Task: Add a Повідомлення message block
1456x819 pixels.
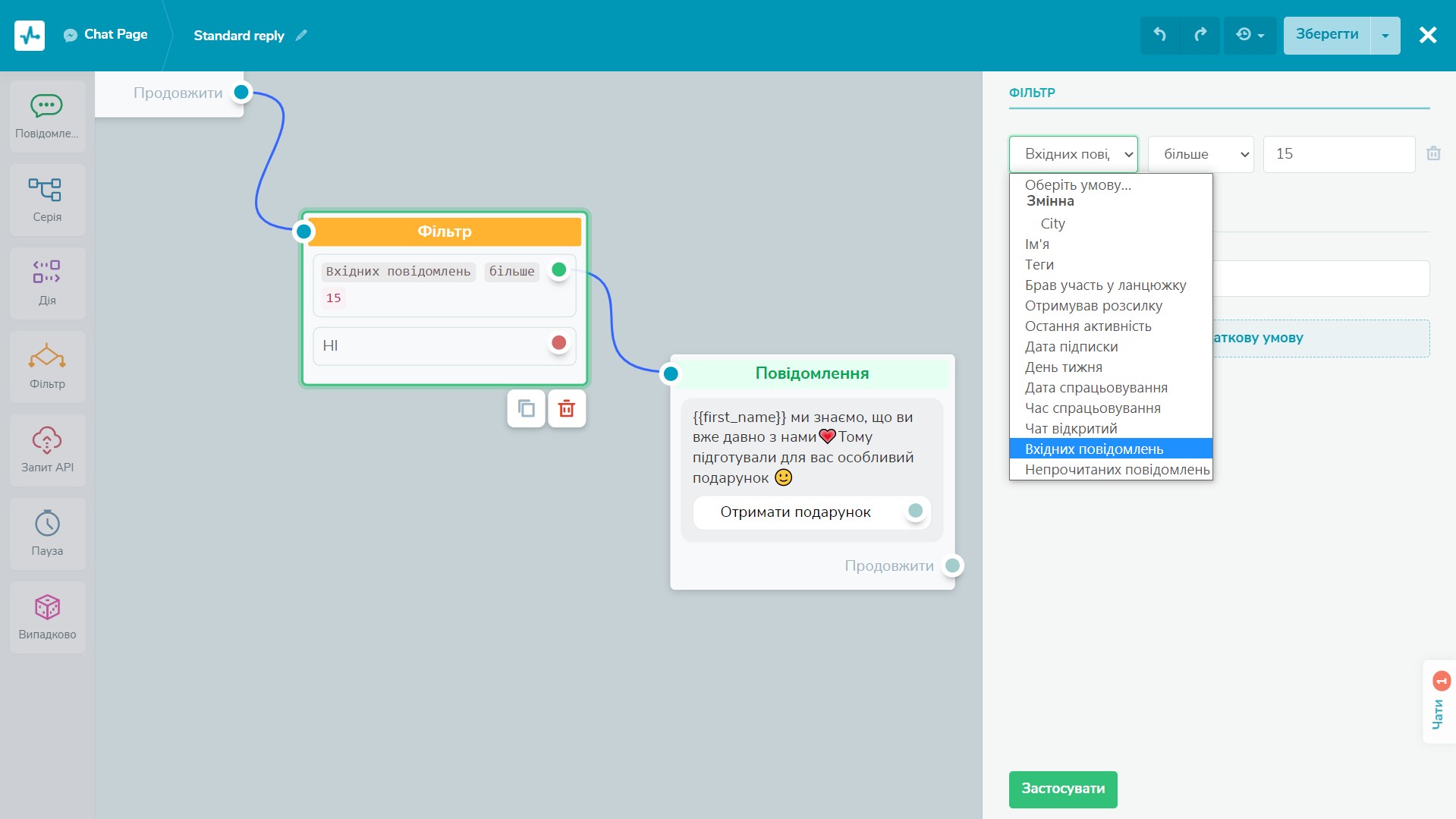Action: pos(47,116)
